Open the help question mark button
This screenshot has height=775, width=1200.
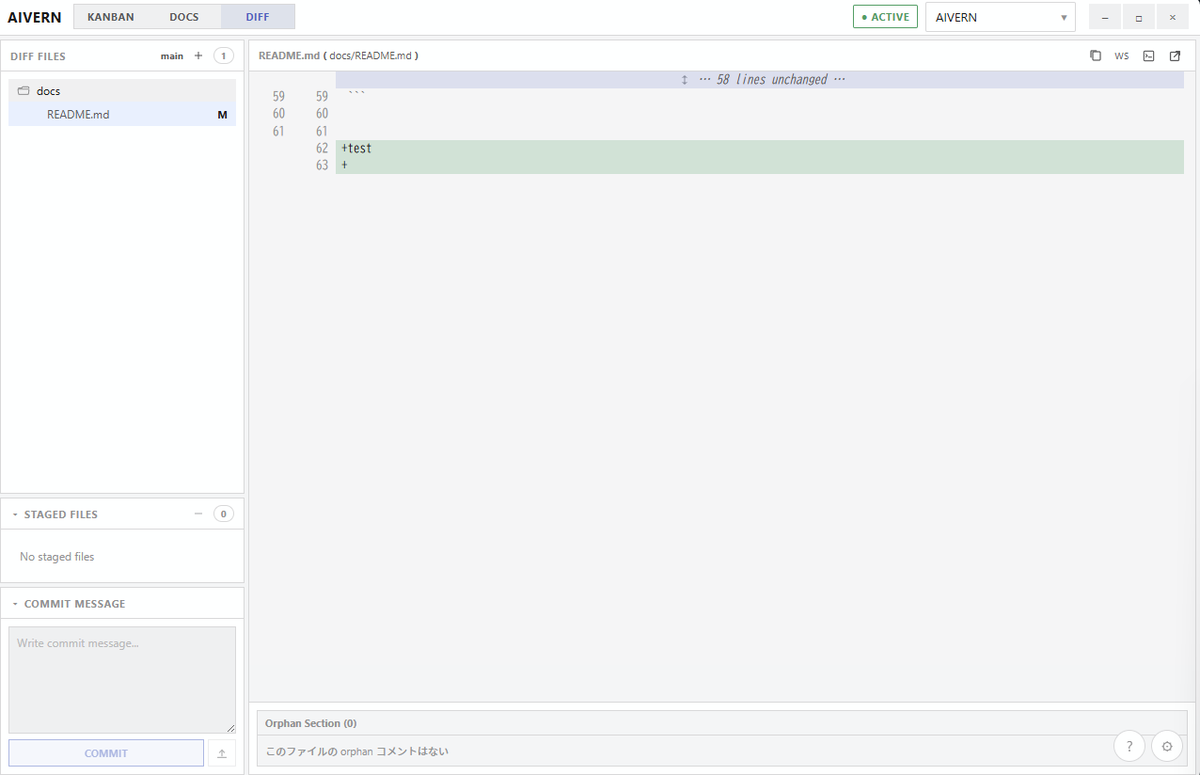(1129, 746)
